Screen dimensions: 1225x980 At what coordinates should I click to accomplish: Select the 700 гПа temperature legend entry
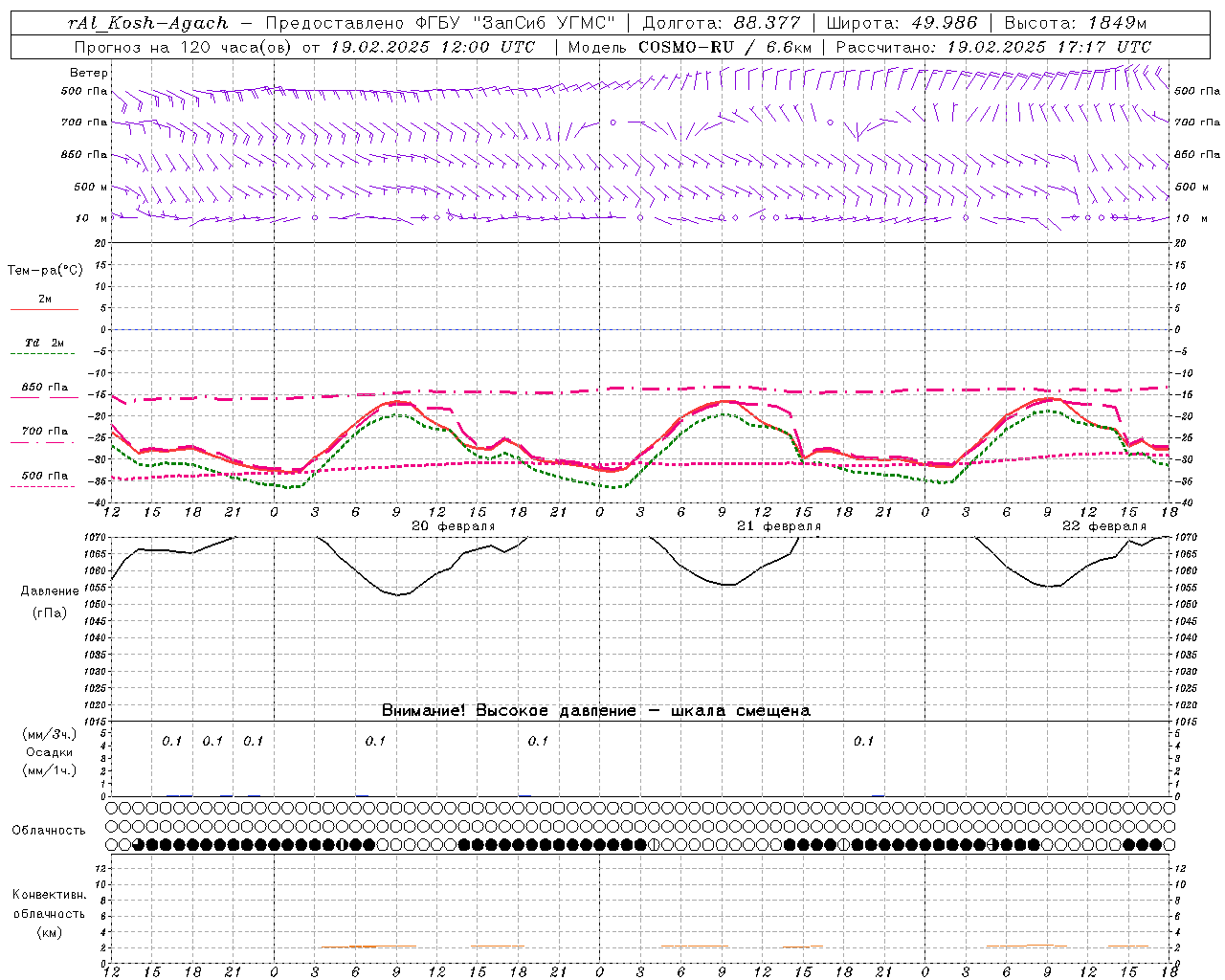click(45, 431)
